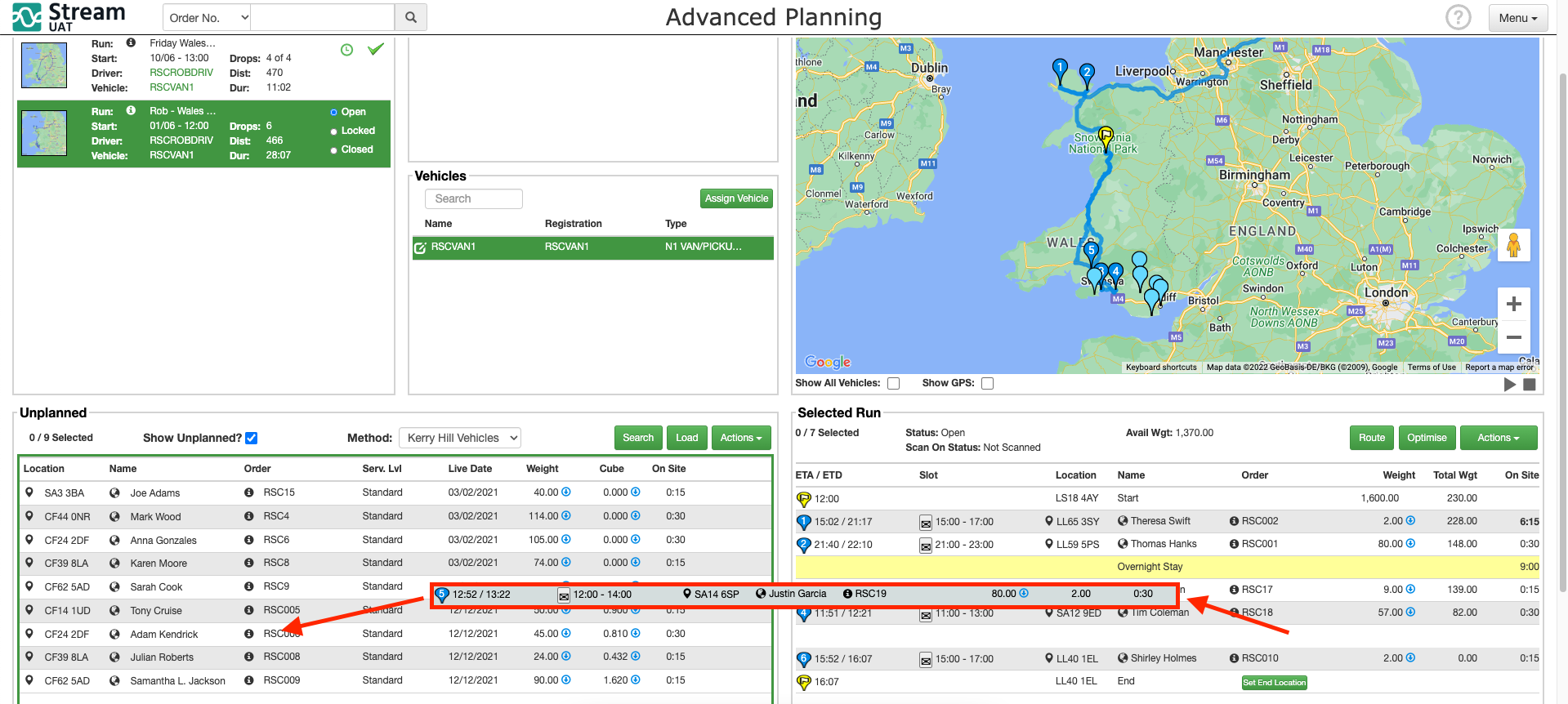Uncheck the Show Unplanned checkbox
The height and width of the screenshot is (704, 1568).
click(x=252, y=438)
